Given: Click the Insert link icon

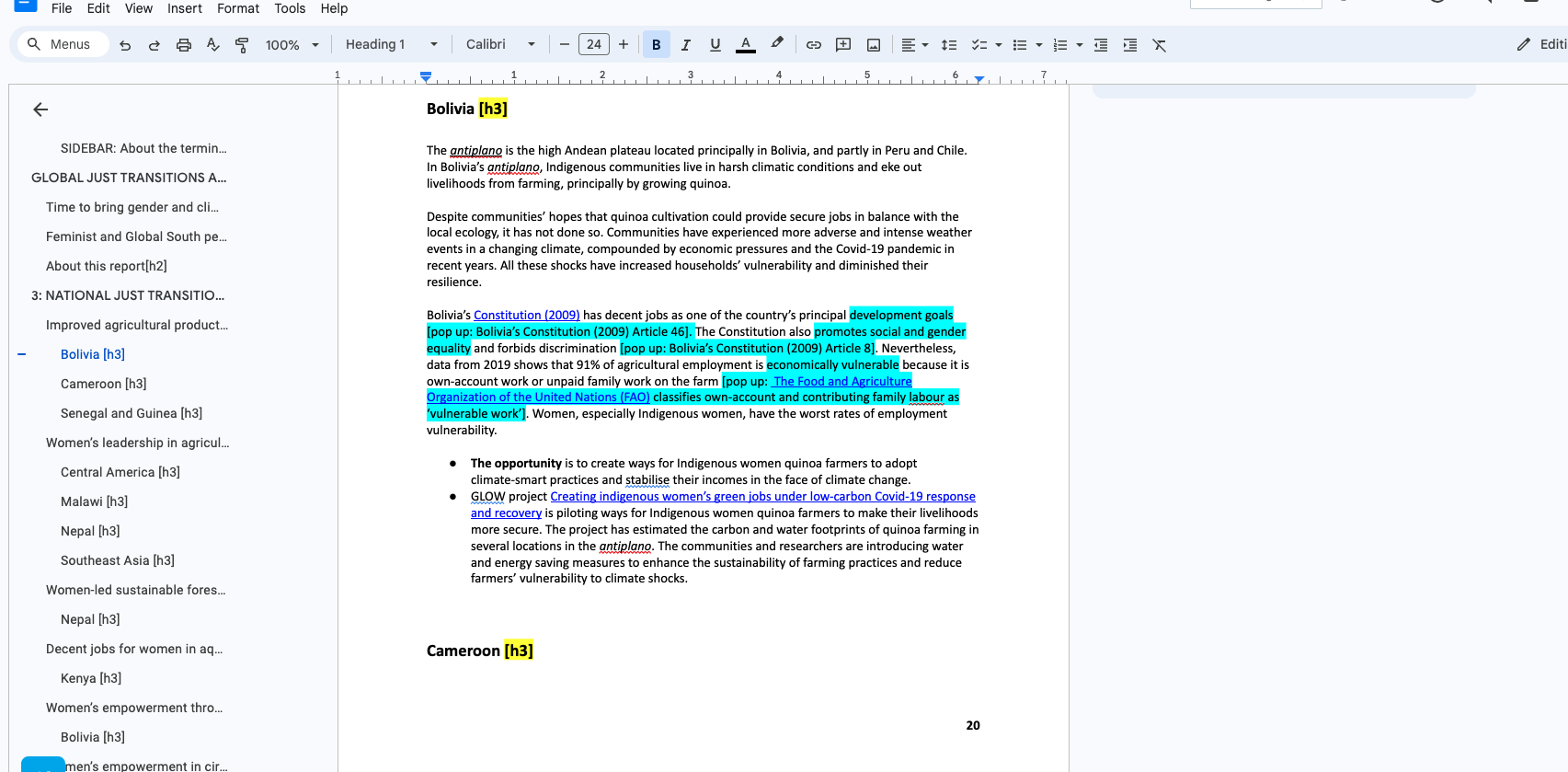Looking at the screenshot, I should pos(814,45).
